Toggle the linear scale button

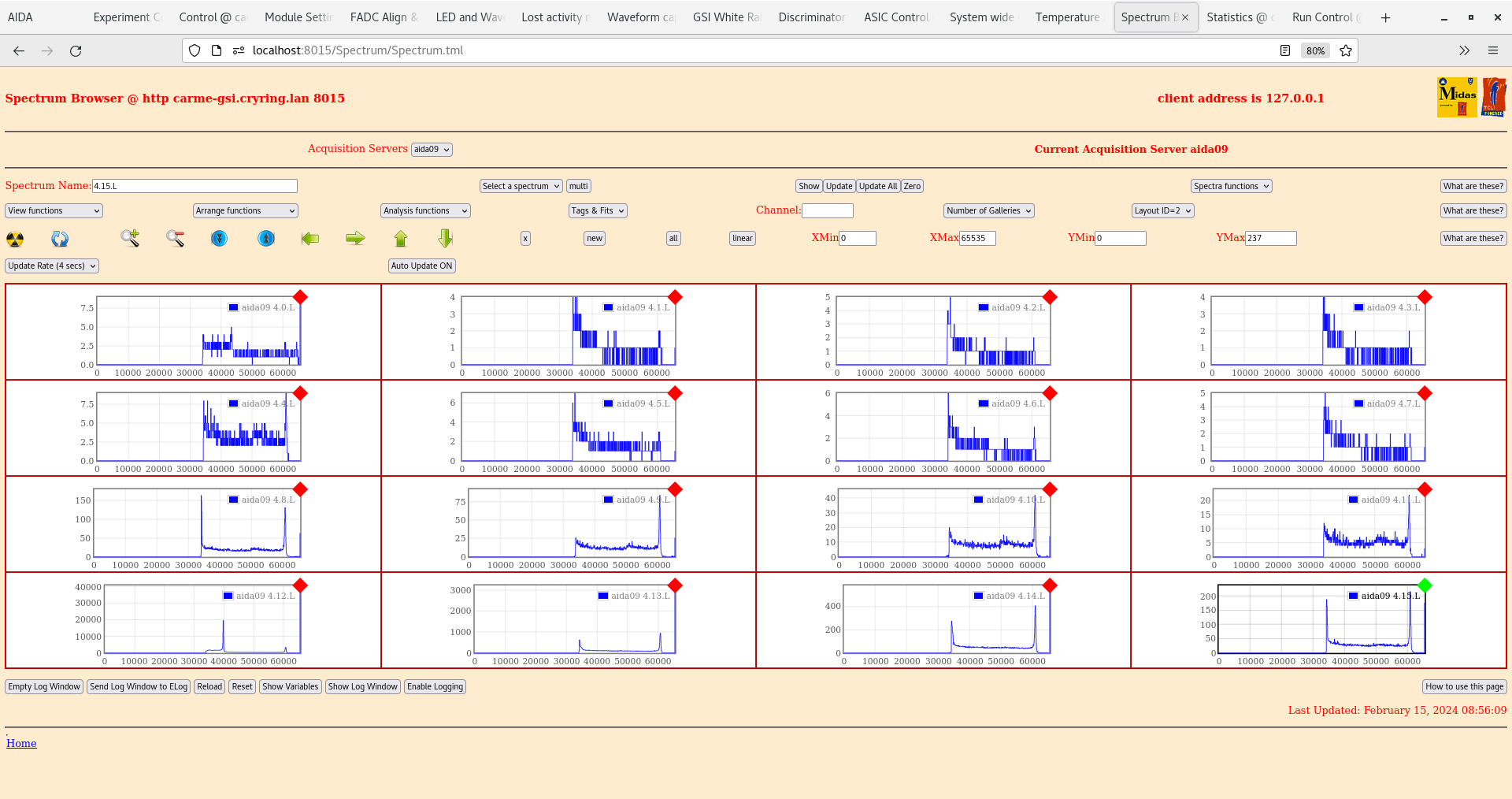pos(742,239)
